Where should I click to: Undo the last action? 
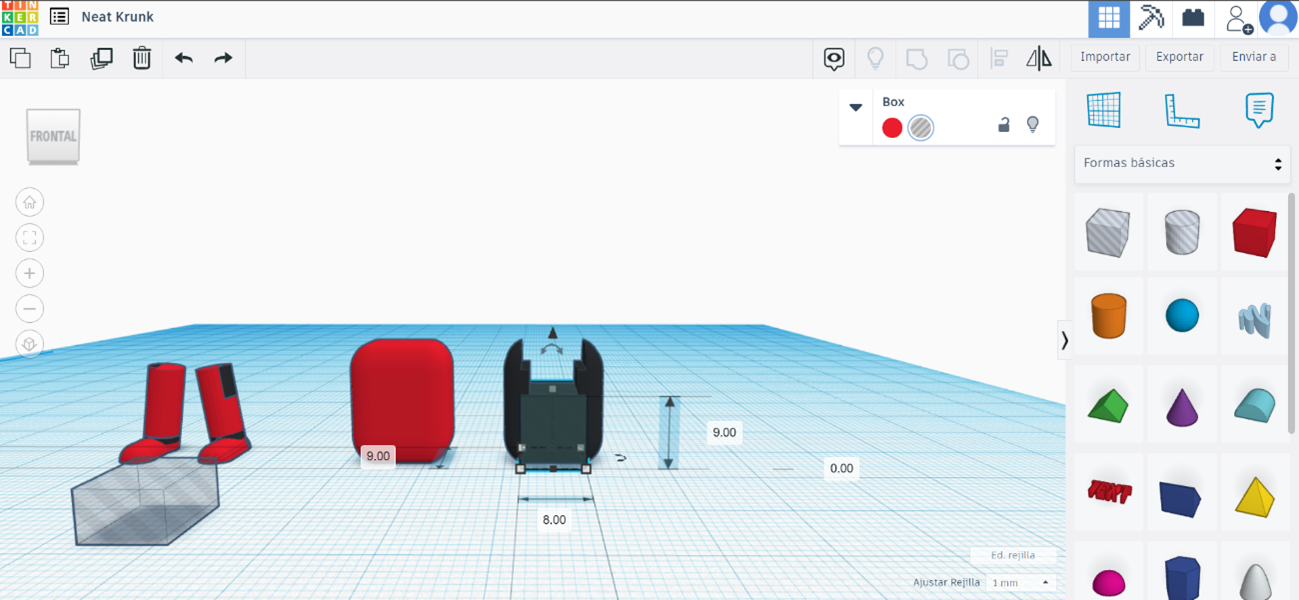coord(183,58)
